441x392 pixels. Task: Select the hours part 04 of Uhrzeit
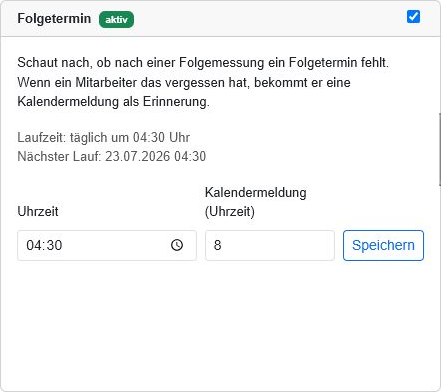[33, 245]
